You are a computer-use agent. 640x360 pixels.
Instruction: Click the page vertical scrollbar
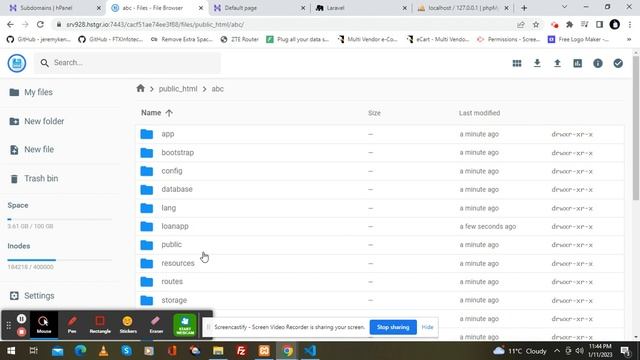636,129
